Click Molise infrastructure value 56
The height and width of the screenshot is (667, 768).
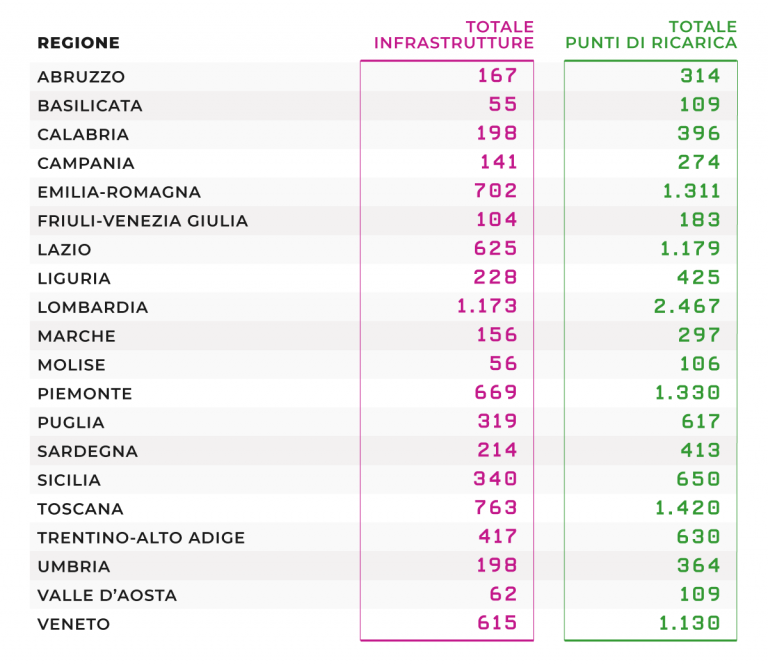(x=504, y=364)
